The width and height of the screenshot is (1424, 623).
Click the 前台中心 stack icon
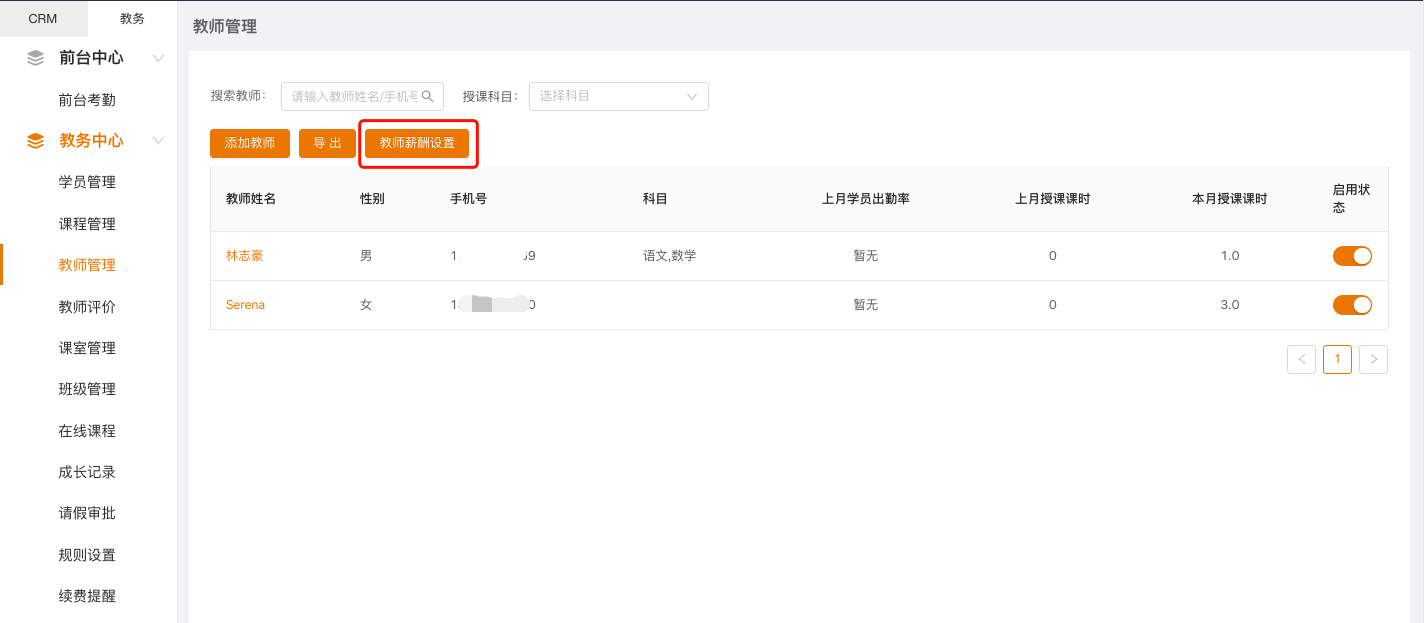tap(36, 58)
